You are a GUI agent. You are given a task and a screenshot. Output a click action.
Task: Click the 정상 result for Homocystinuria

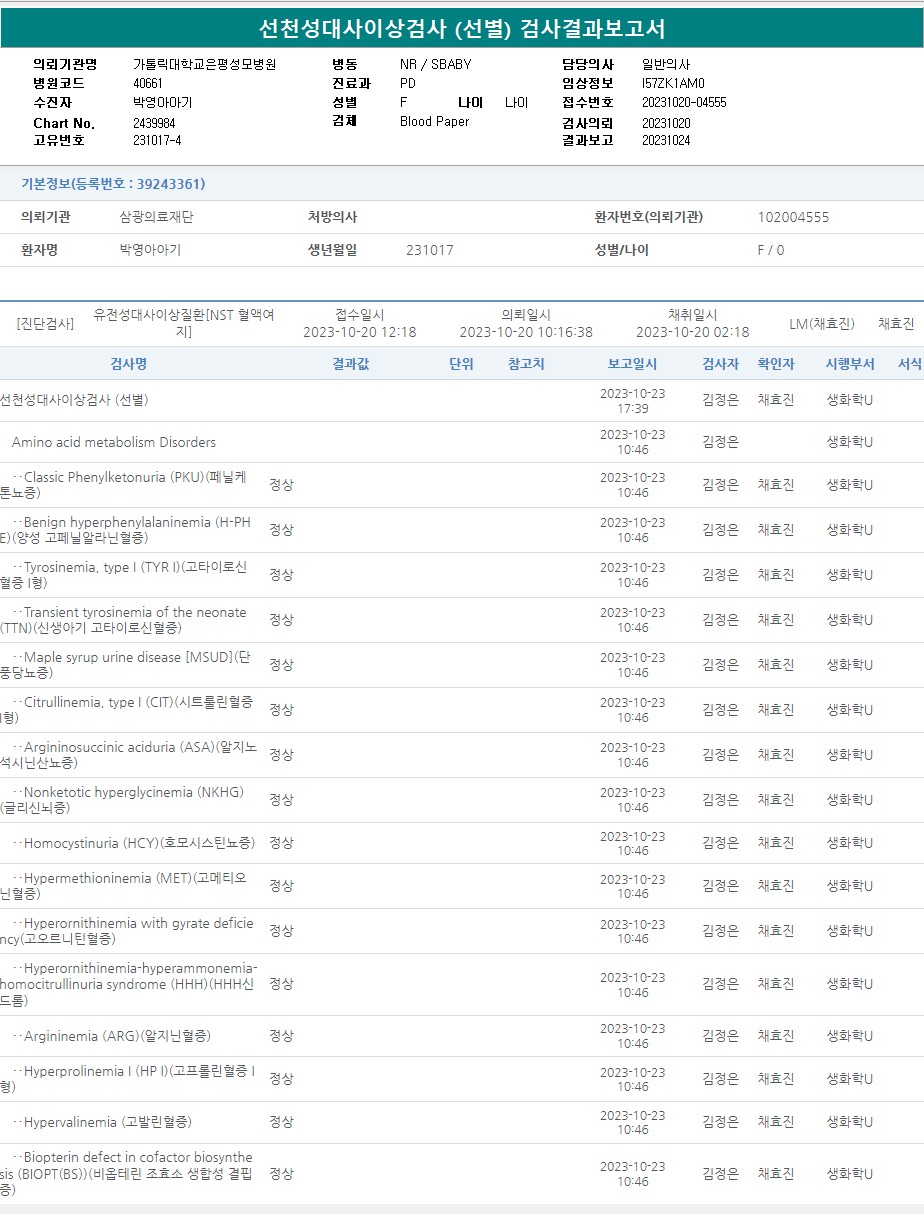tap(281, 843)
